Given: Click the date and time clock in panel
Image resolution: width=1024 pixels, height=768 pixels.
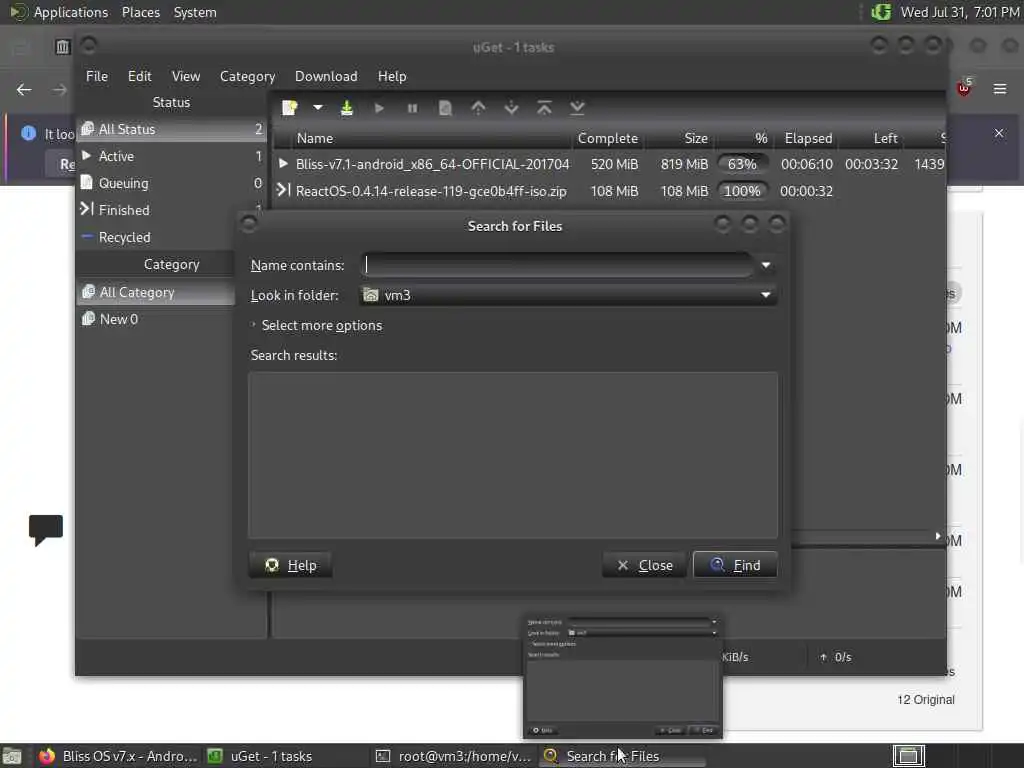Looking at the screenshot, I should point(960,12).
